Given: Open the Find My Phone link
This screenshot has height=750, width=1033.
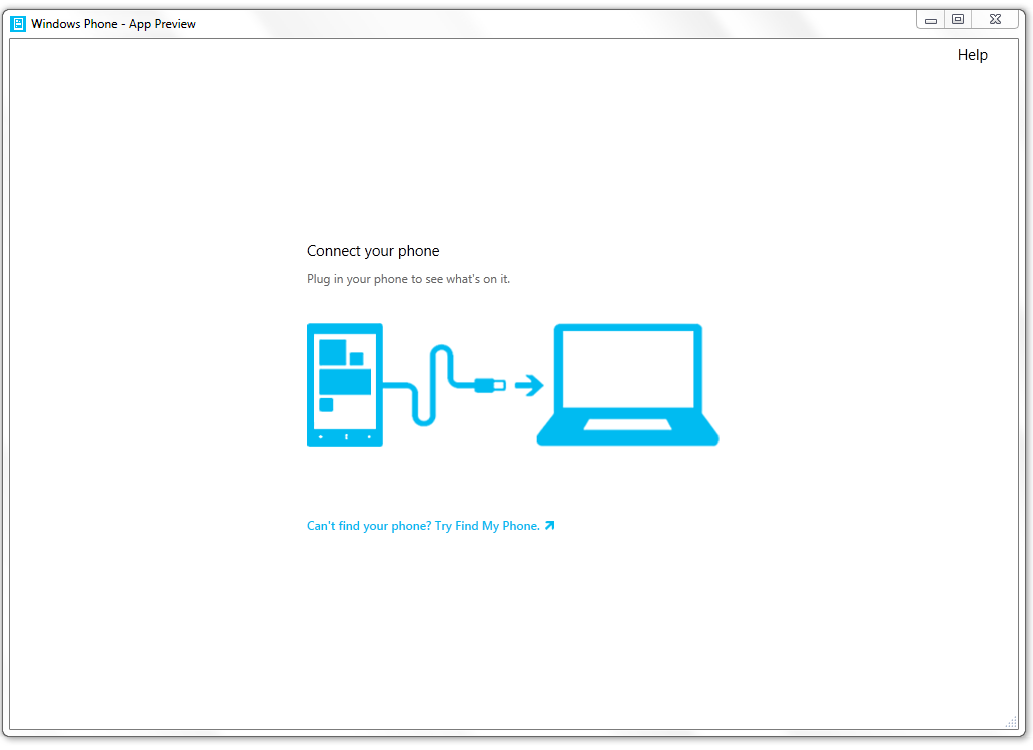Looking at the screenshot, I should coord(430,526).
